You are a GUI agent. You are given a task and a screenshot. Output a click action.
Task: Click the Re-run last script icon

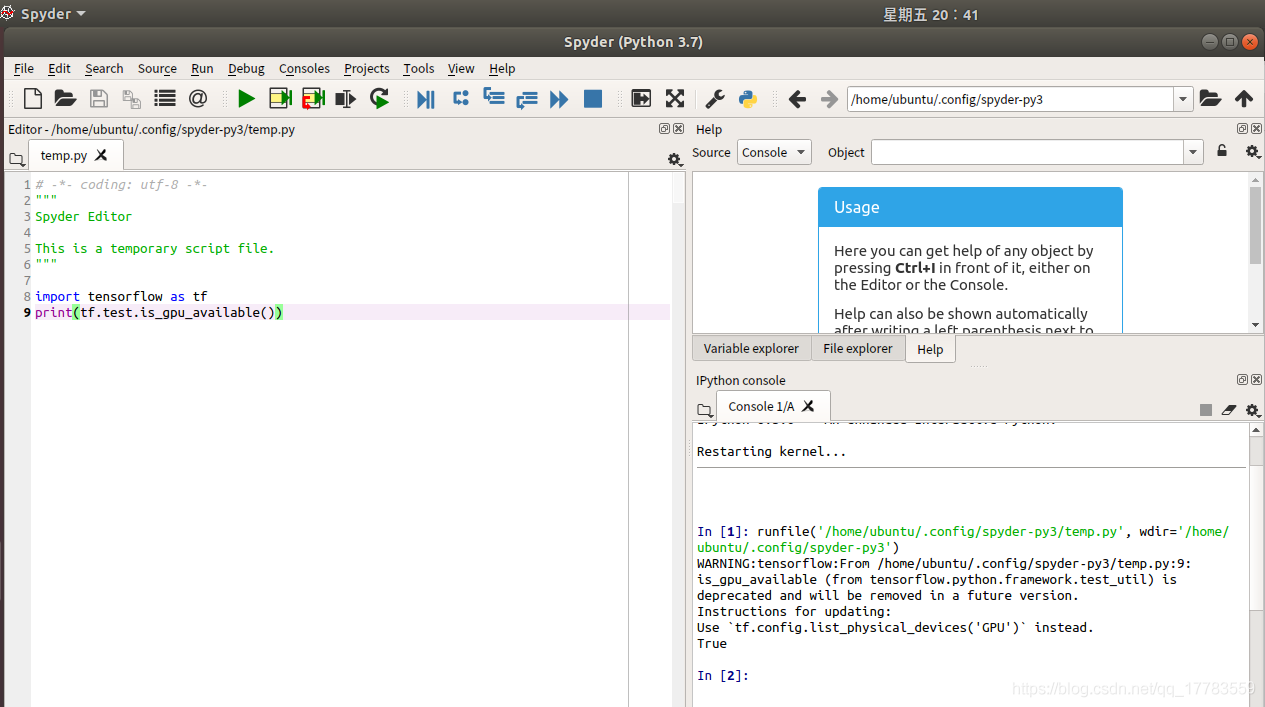tap(379, 99)
